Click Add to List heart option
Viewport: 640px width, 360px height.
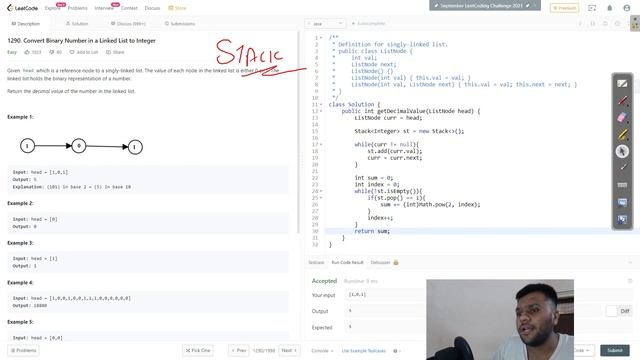[84, 52]
